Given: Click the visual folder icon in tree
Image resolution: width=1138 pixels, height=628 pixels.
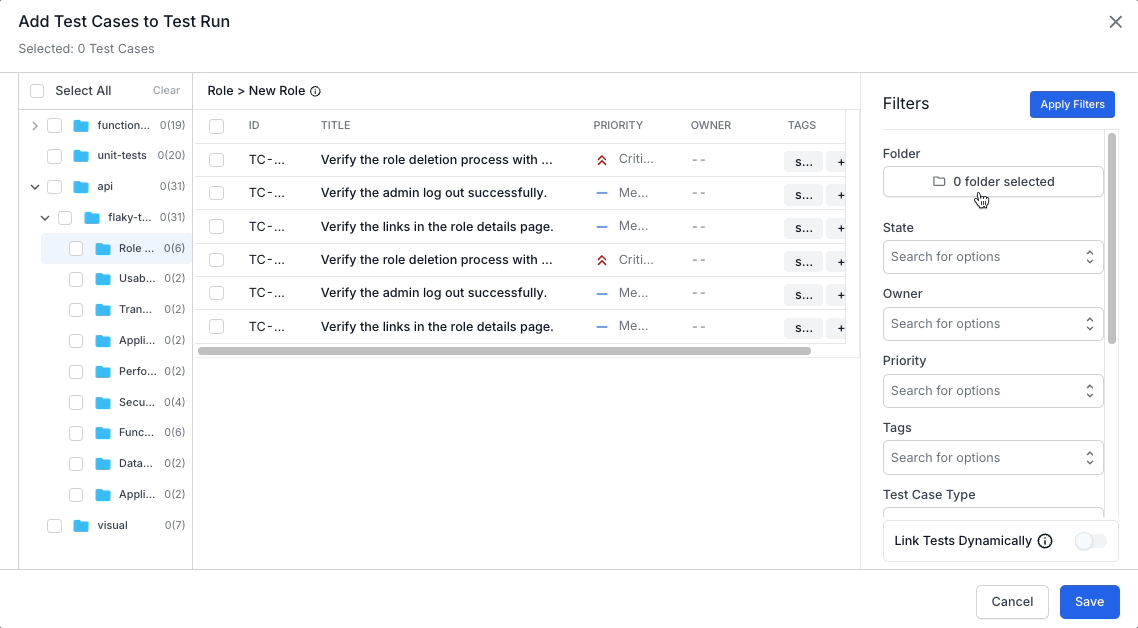Looking at the screenshot, I should 81,525.
